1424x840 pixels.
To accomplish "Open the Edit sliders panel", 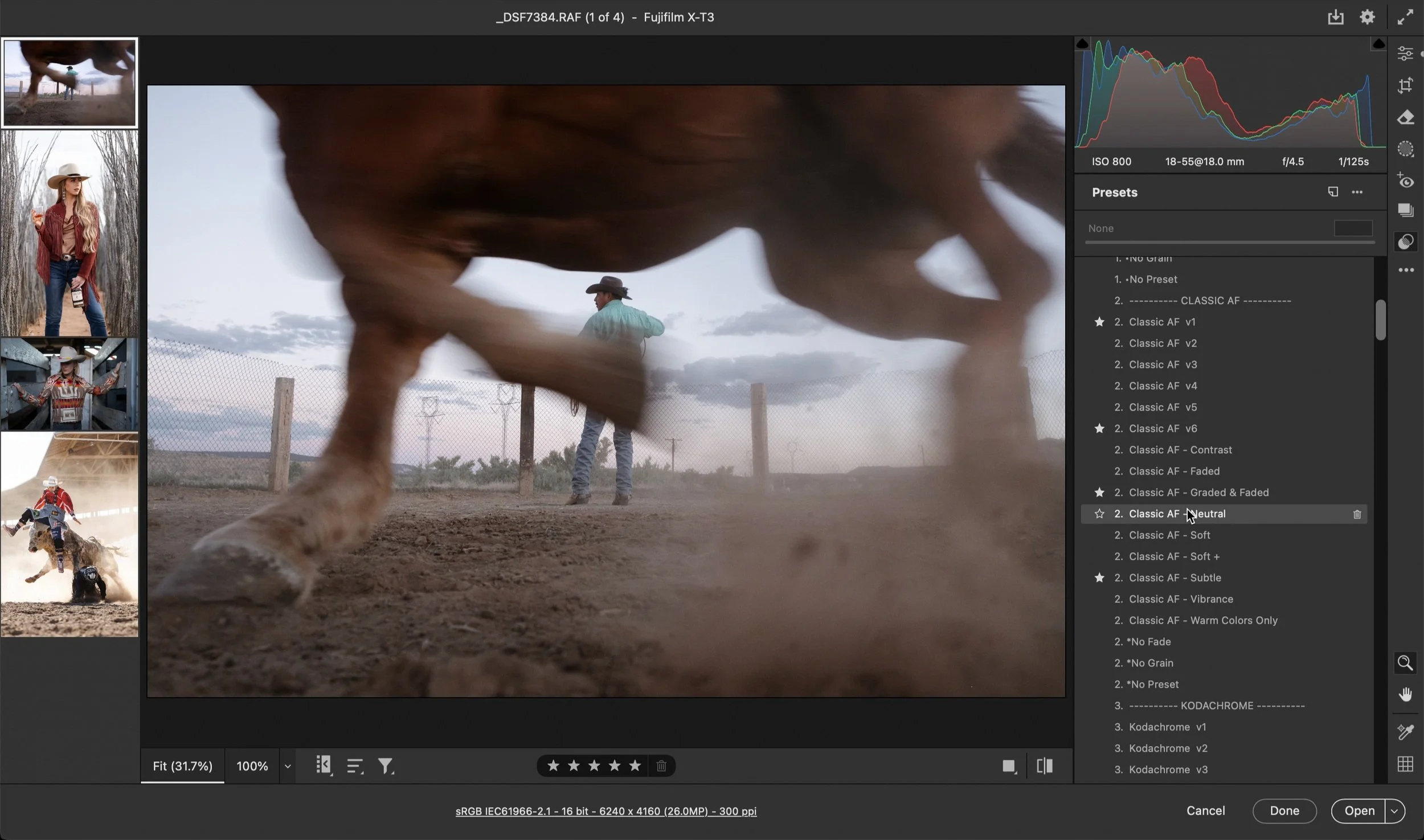I will (x=1405, y=54).
